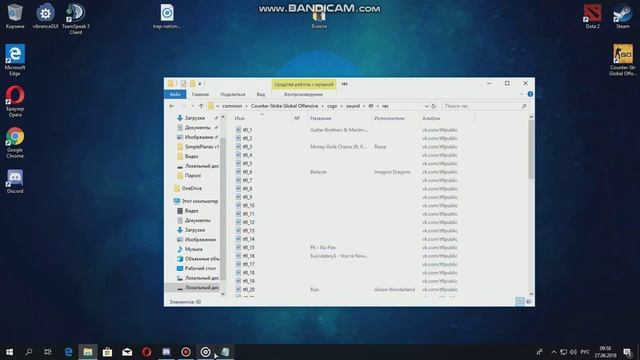Open the Воспроизведение ribbon tab
640x360 pixels.
pos(304,94)
